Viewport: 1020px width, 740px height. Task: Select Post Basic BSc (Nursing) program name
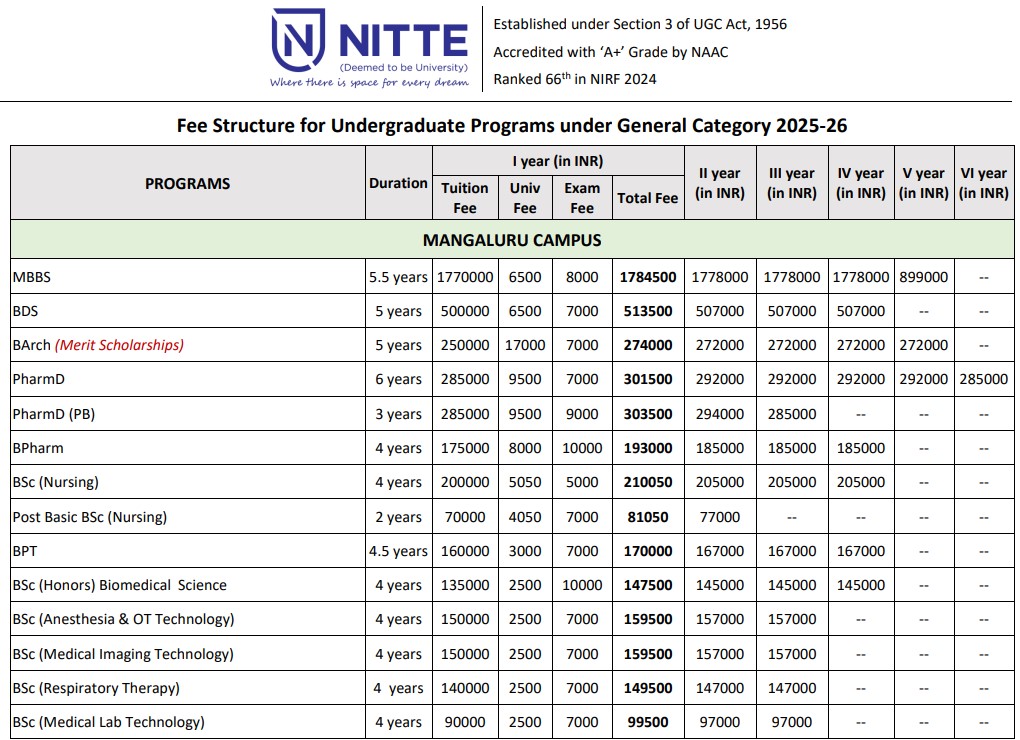[x=89, y=517]
